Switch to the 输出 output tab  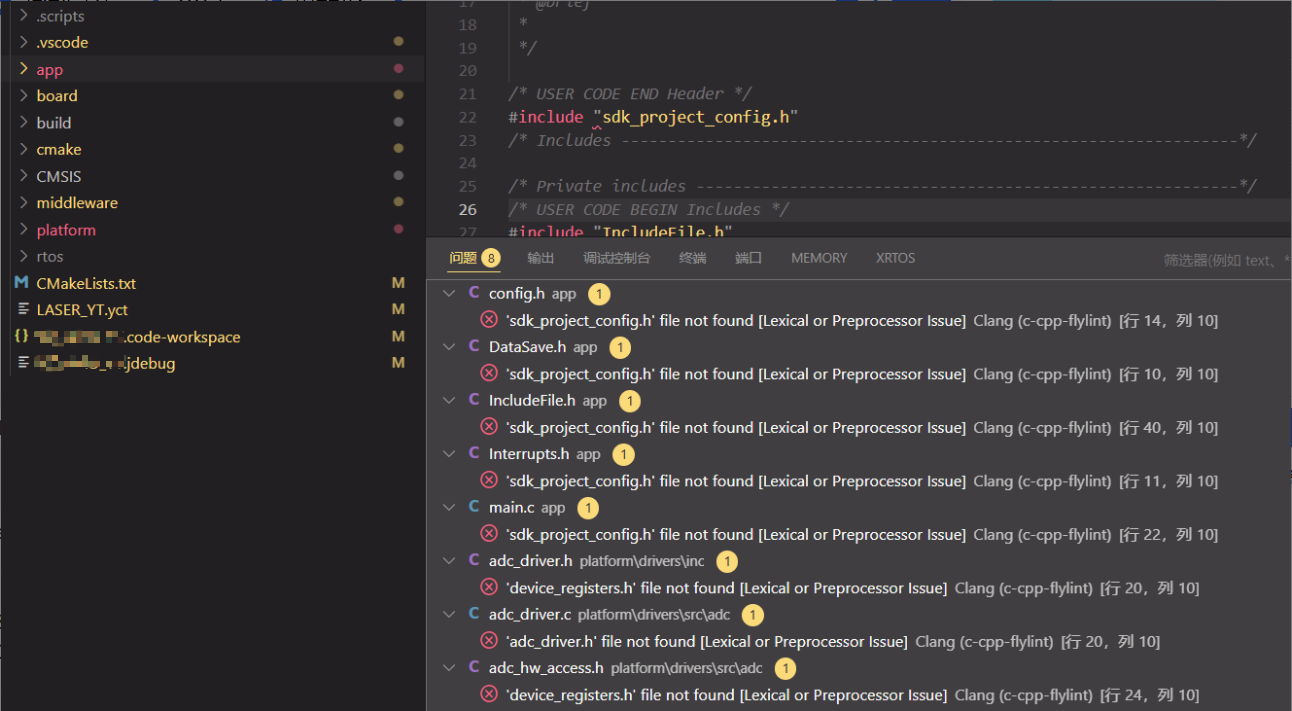coord(541,258)
